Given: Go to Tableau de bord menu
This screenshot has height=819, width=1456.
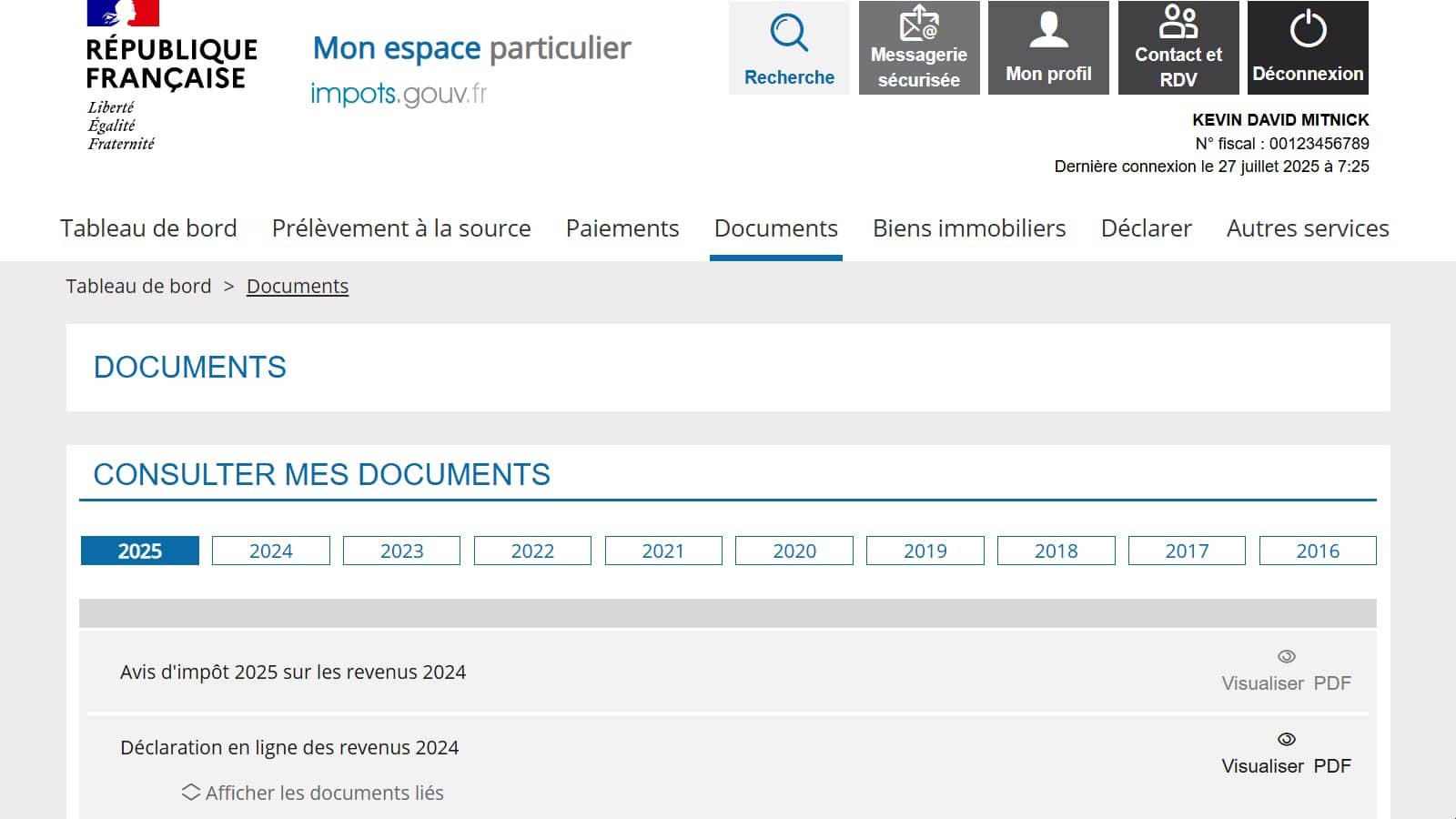Looking at the screenshot, I should click(x=148, y=228).
